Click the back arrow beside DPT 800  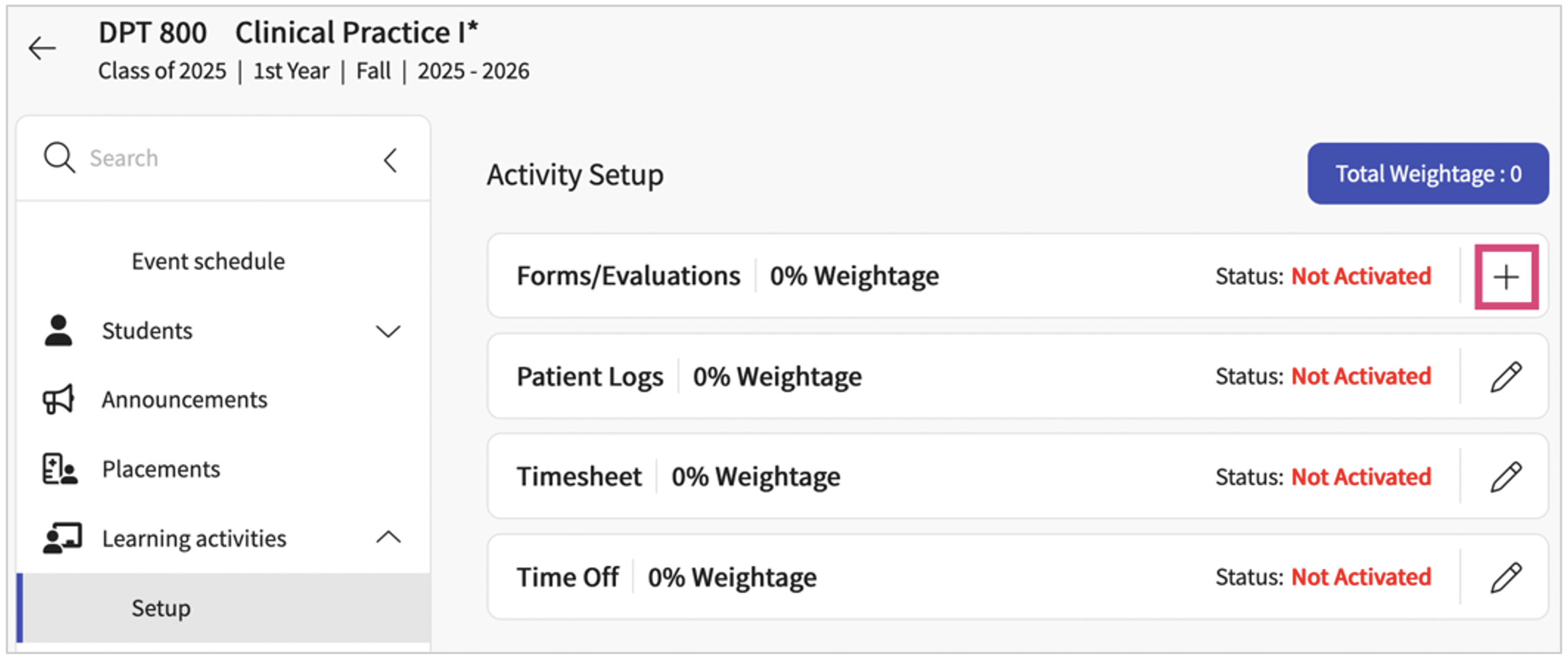[42, 48]
